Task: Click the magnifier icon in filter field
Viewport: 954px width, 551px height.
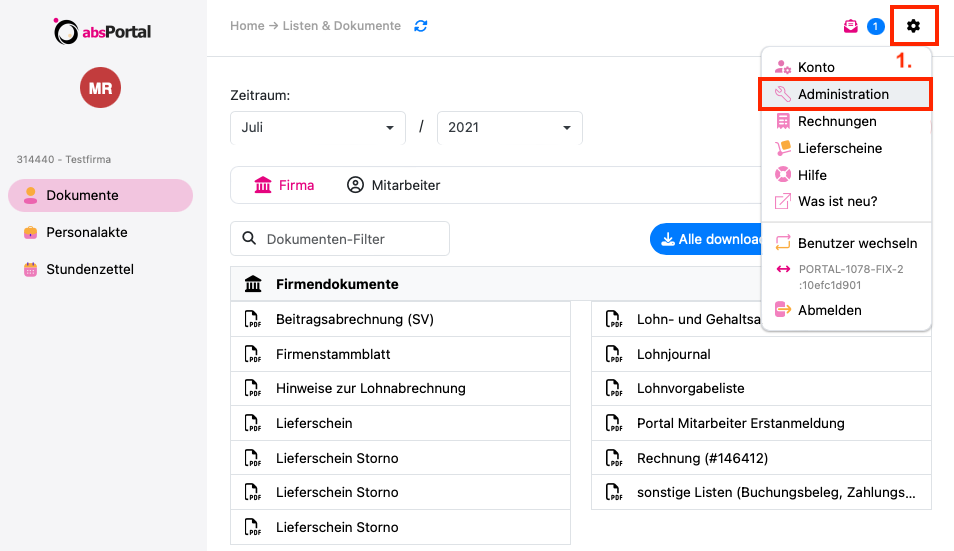Action: (x=249, y=238)
